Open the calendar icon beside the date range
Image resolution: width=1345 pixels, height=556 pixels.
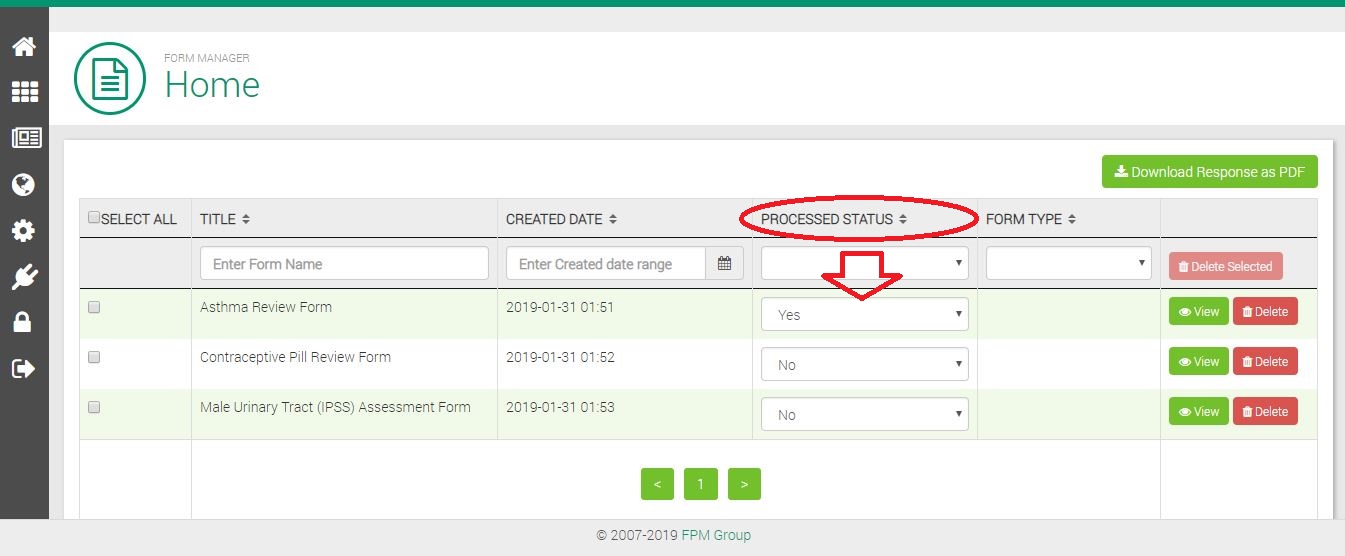(x=724, y=264)
